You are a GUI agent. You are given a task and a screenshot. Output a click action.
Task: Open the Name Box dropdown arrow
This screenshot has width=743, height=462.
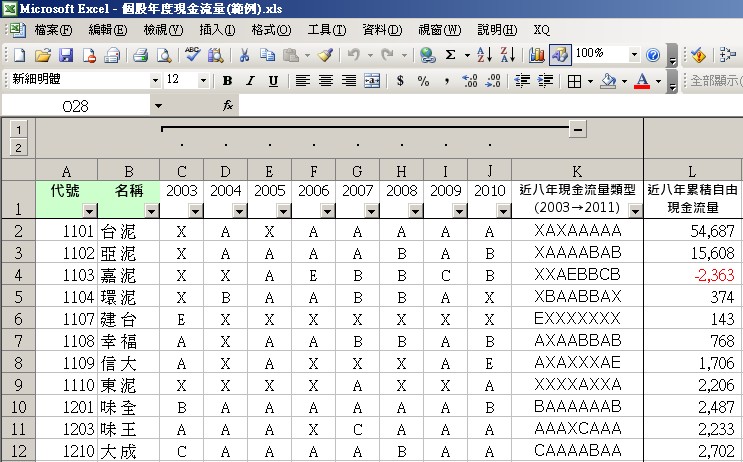tap(158, 106)
